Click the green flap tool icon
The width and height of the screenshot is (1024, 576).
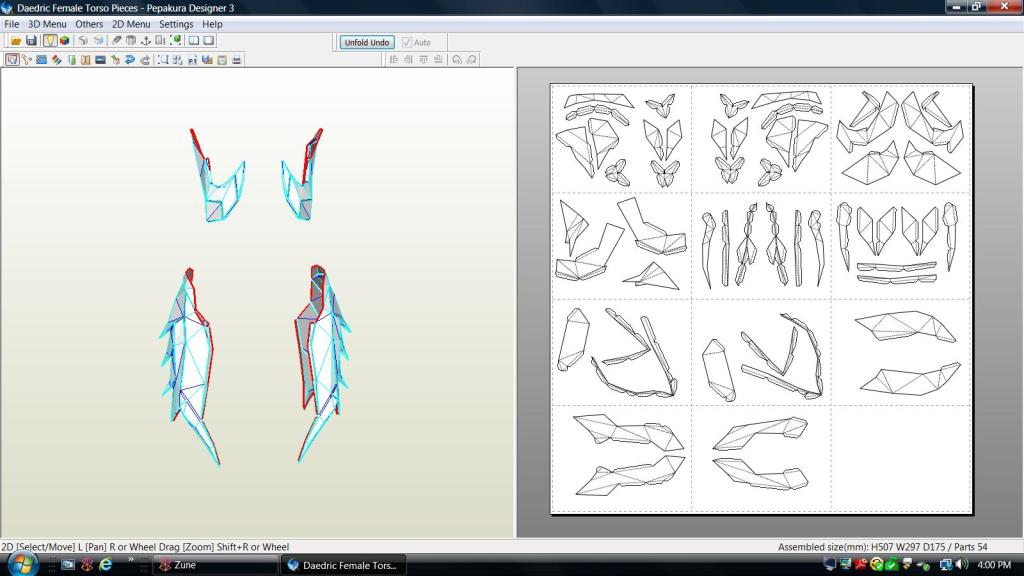71,59
